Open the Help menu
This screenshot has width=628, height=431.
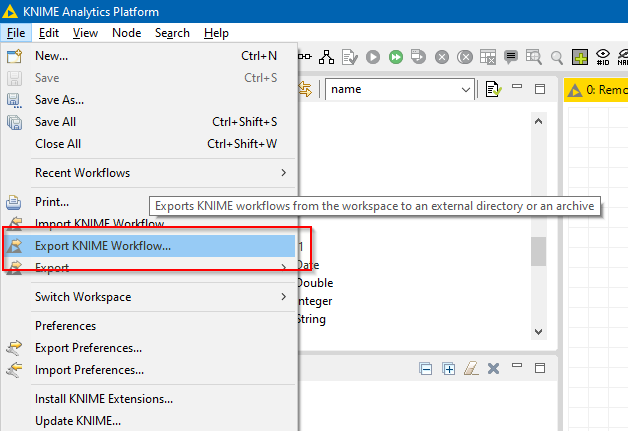[216, 33]
